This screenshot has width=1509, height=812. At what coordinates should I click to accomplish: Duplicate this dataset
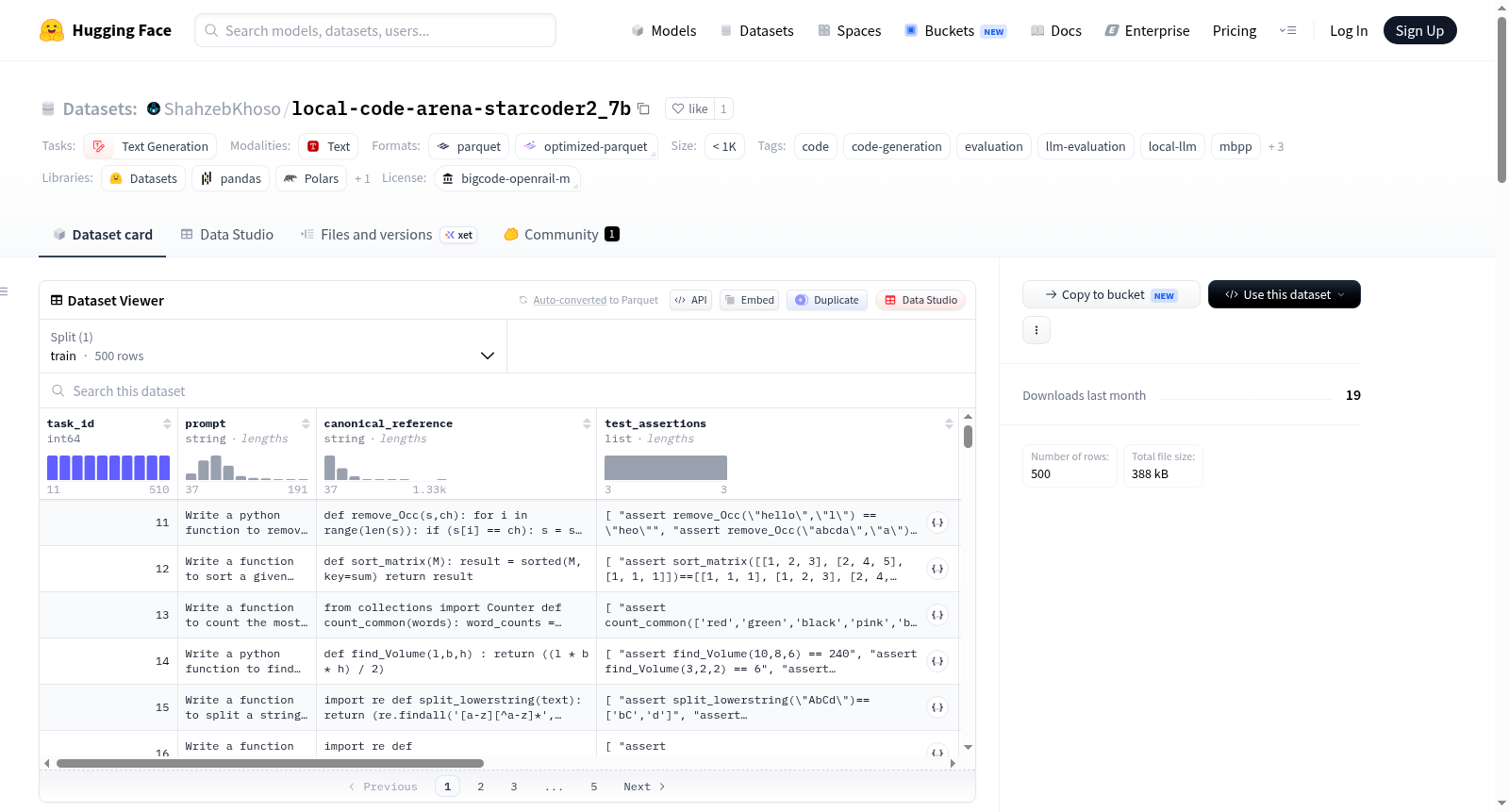pos(826,300)
